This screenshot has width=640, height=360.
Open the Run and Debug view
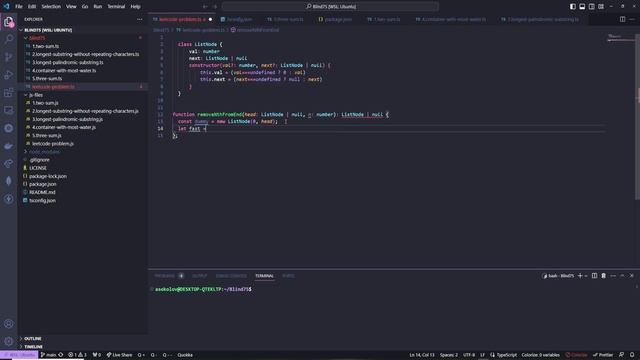tap(9, 75)
